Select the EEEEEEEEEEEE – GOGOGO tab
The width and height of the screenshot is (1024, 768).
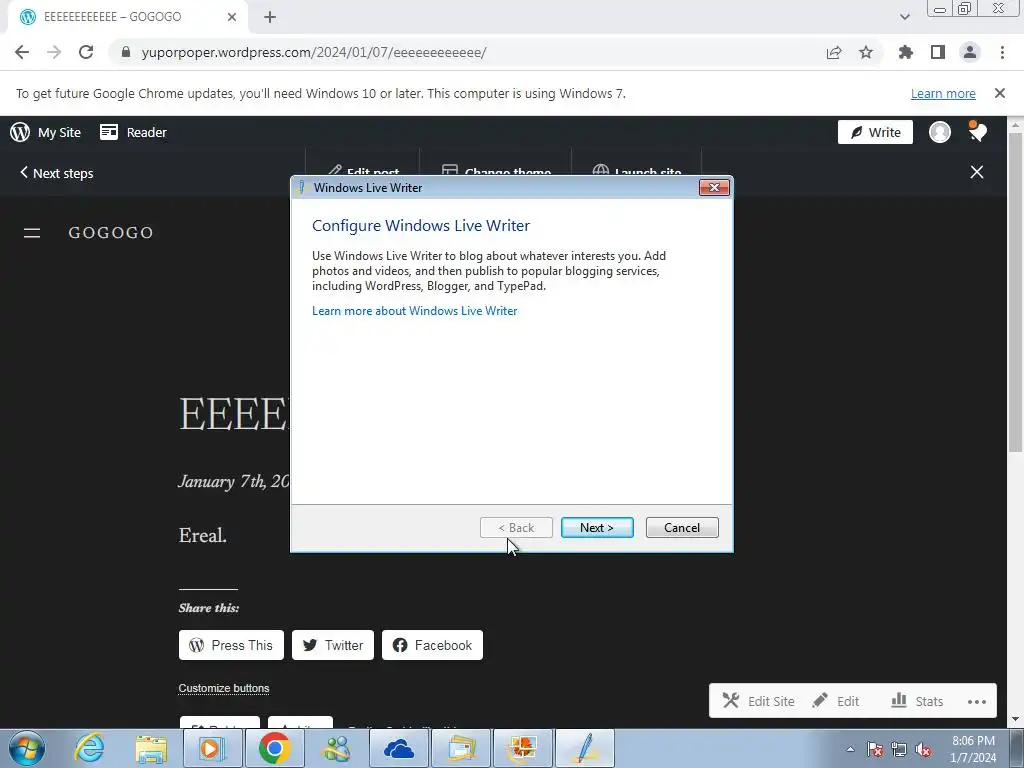[127, 17]
